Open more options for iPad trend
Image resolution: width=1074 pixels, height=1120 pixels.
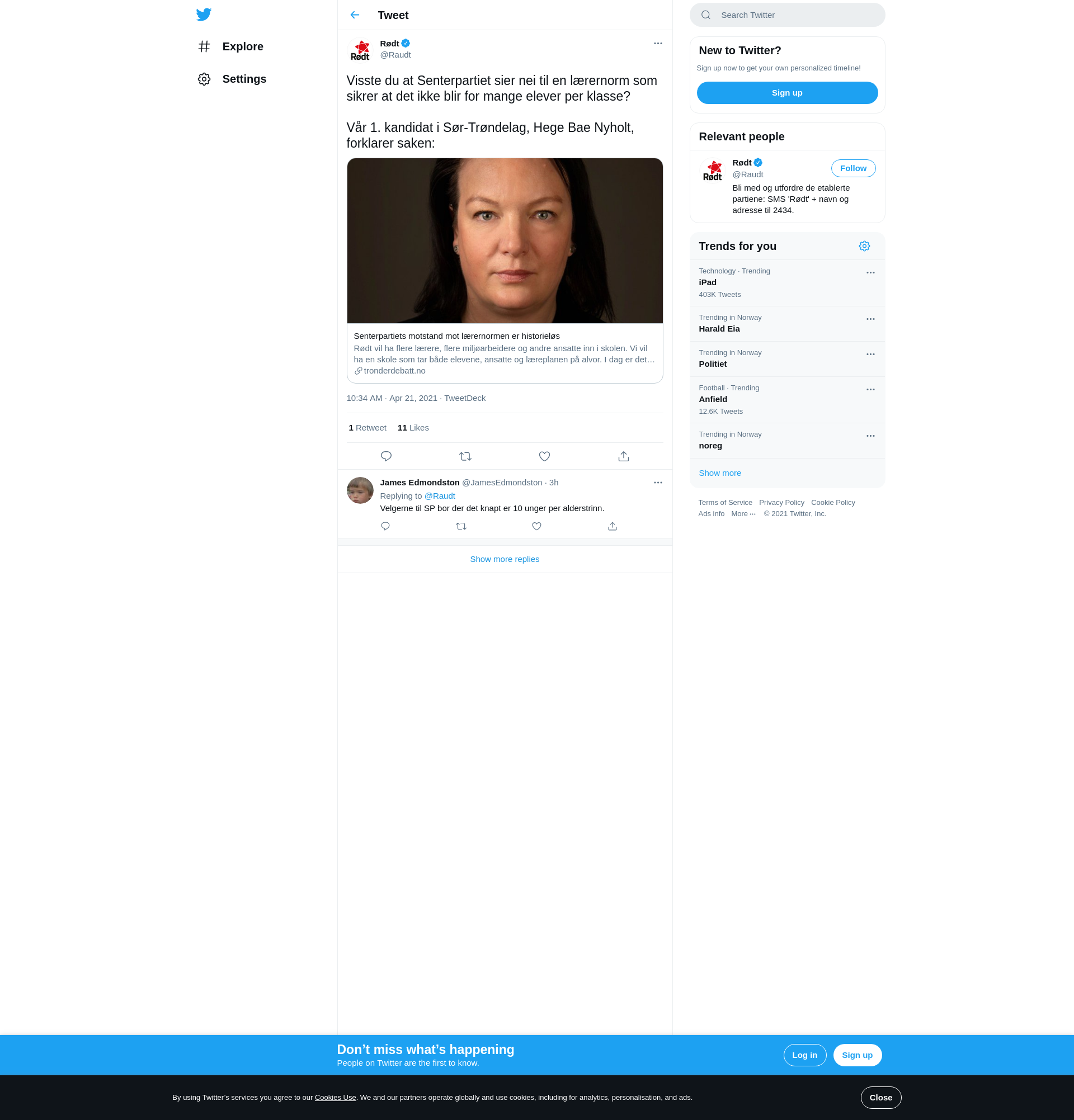tap(870, 273)
